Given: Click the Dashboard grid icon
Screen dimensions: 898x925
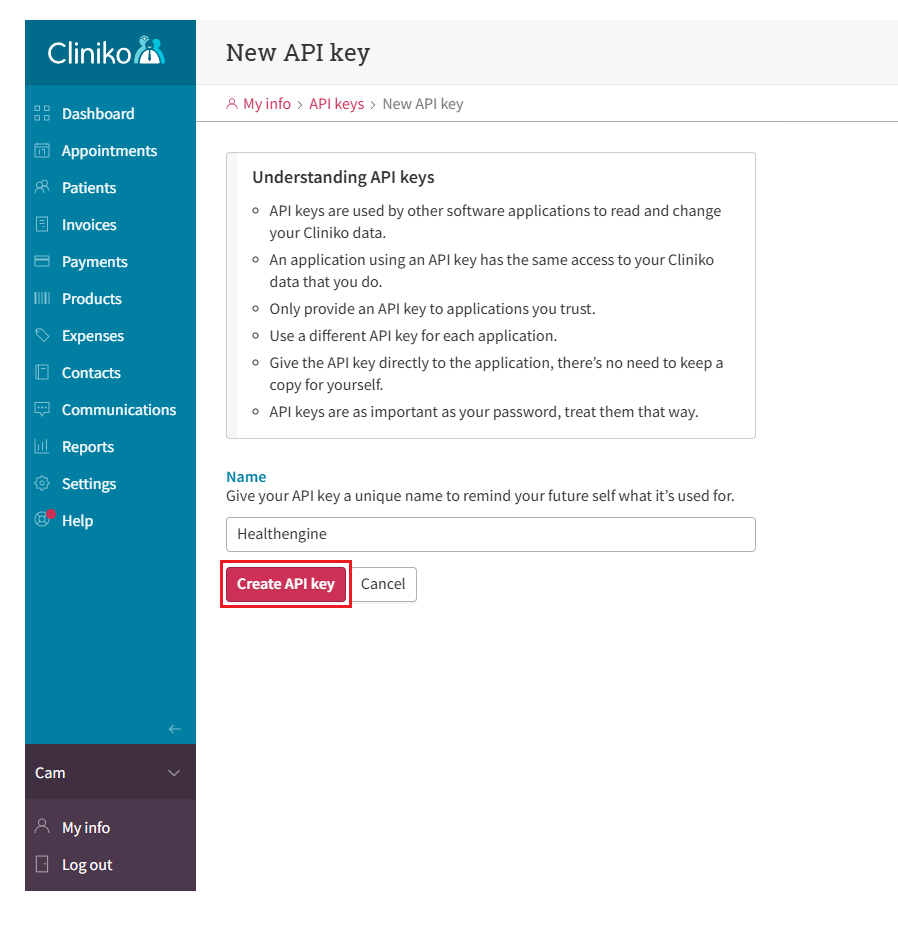Looking at the screenshot, I should tap(42, 113).
